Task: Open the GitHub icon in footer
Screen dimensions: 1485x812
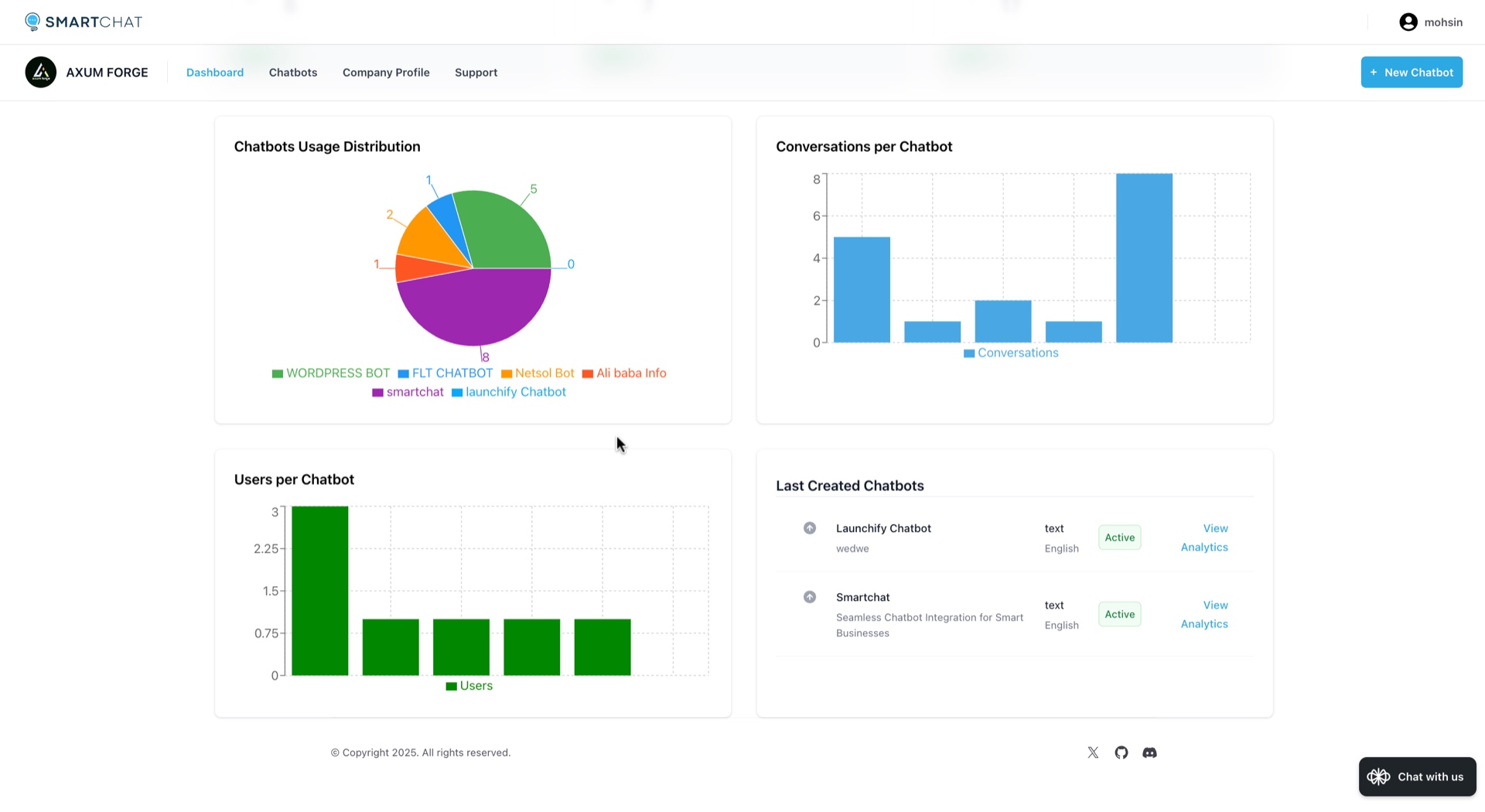Action: 1121,752
